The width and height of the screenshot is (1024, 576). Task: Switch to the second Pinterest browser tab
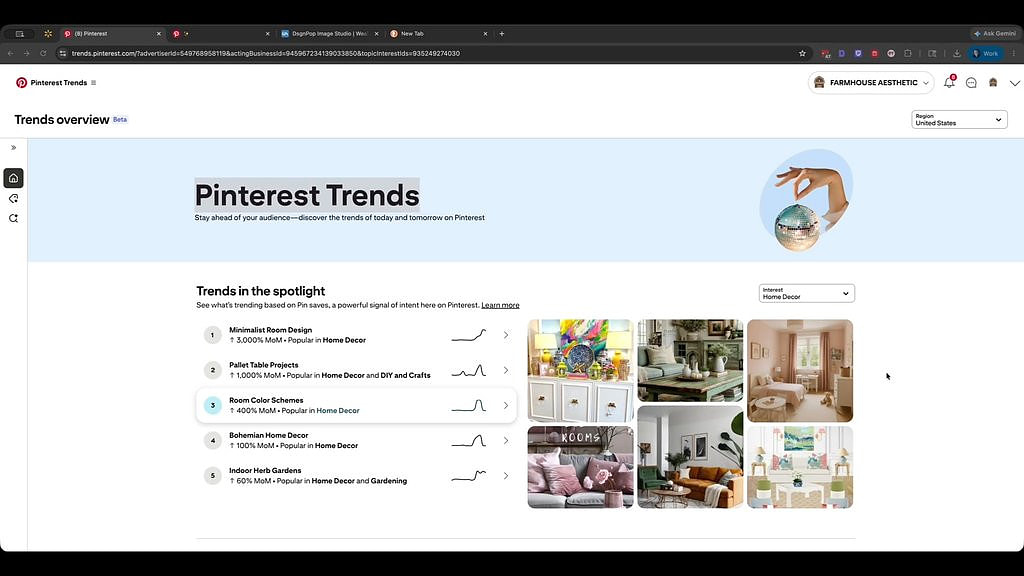coord(220,33)
